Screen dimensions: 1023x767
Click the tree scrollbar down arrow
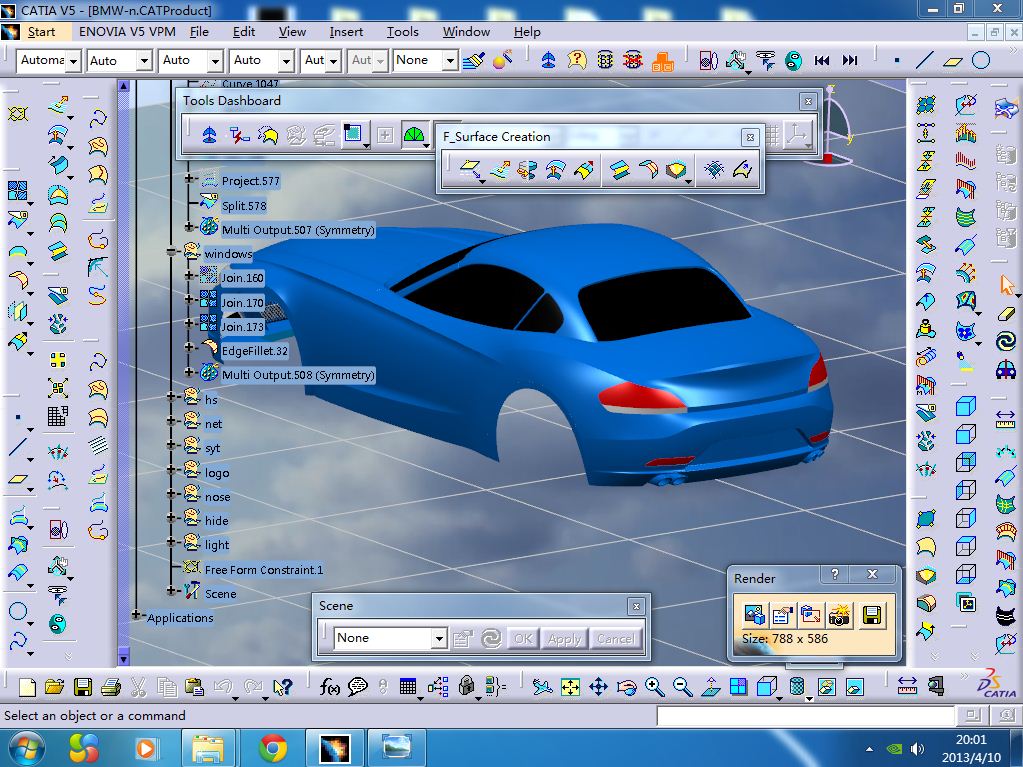[x=124, y=657]
